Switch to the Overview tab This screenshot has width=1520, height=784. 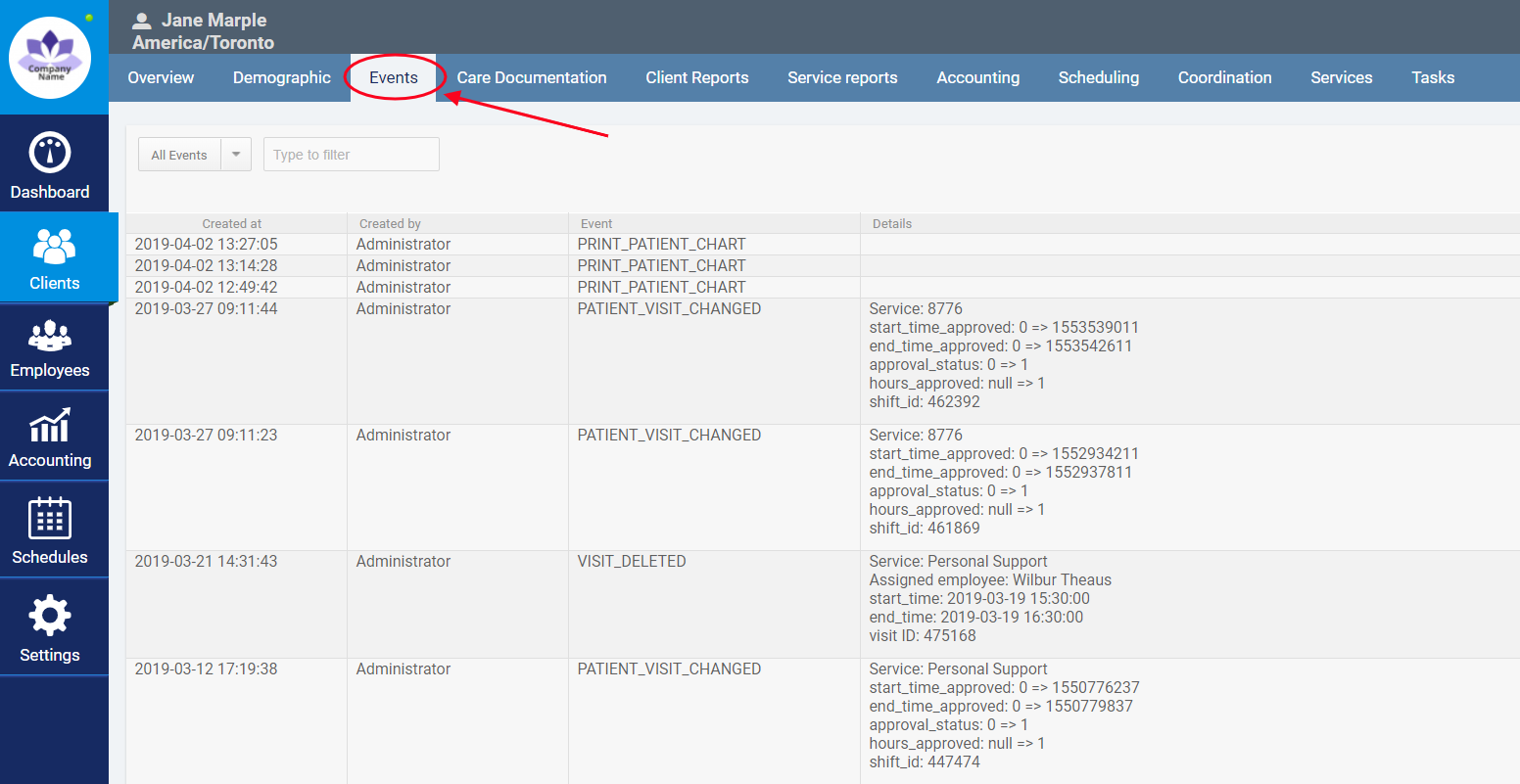(x=161, y=77)
